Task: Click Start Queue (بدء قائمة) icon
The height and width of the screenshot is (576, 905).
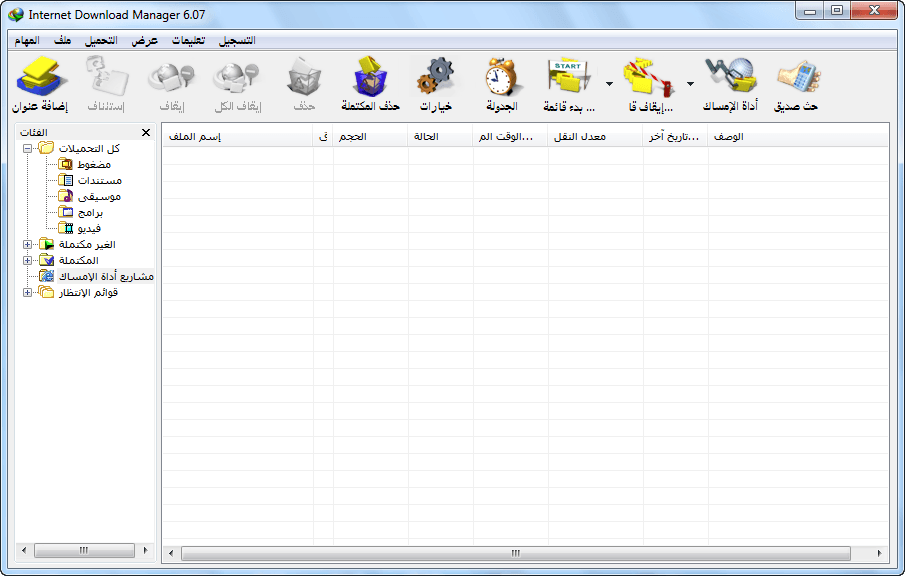Action: click(x=570, y=77)
